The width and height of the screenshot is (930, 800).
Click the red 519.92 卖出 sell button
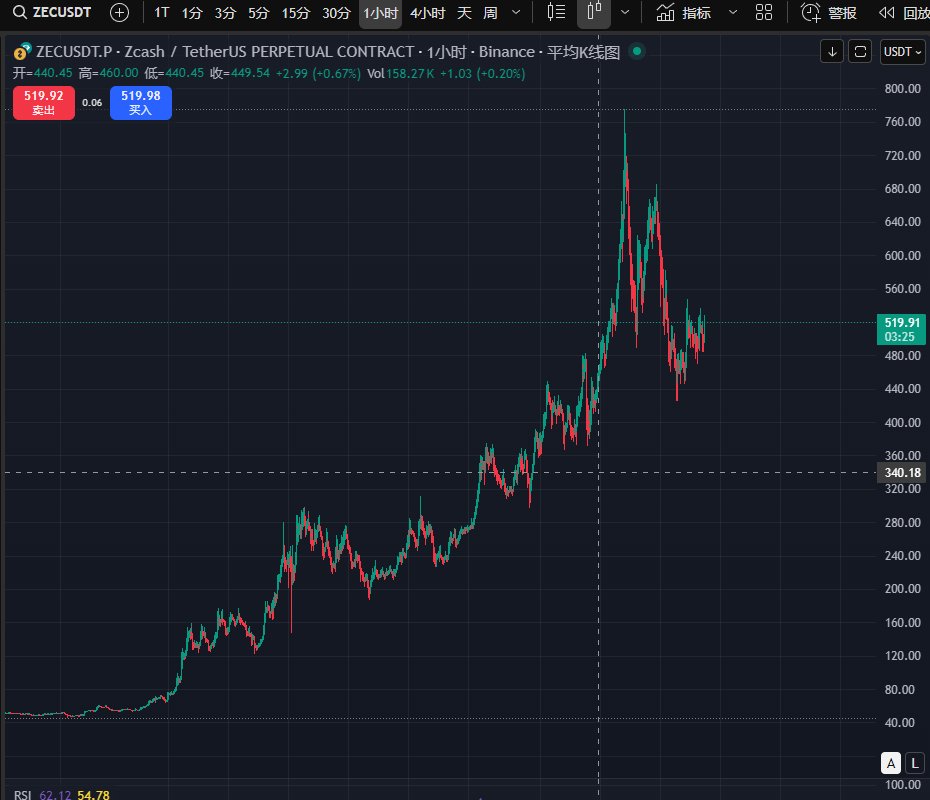coord(44,103)
